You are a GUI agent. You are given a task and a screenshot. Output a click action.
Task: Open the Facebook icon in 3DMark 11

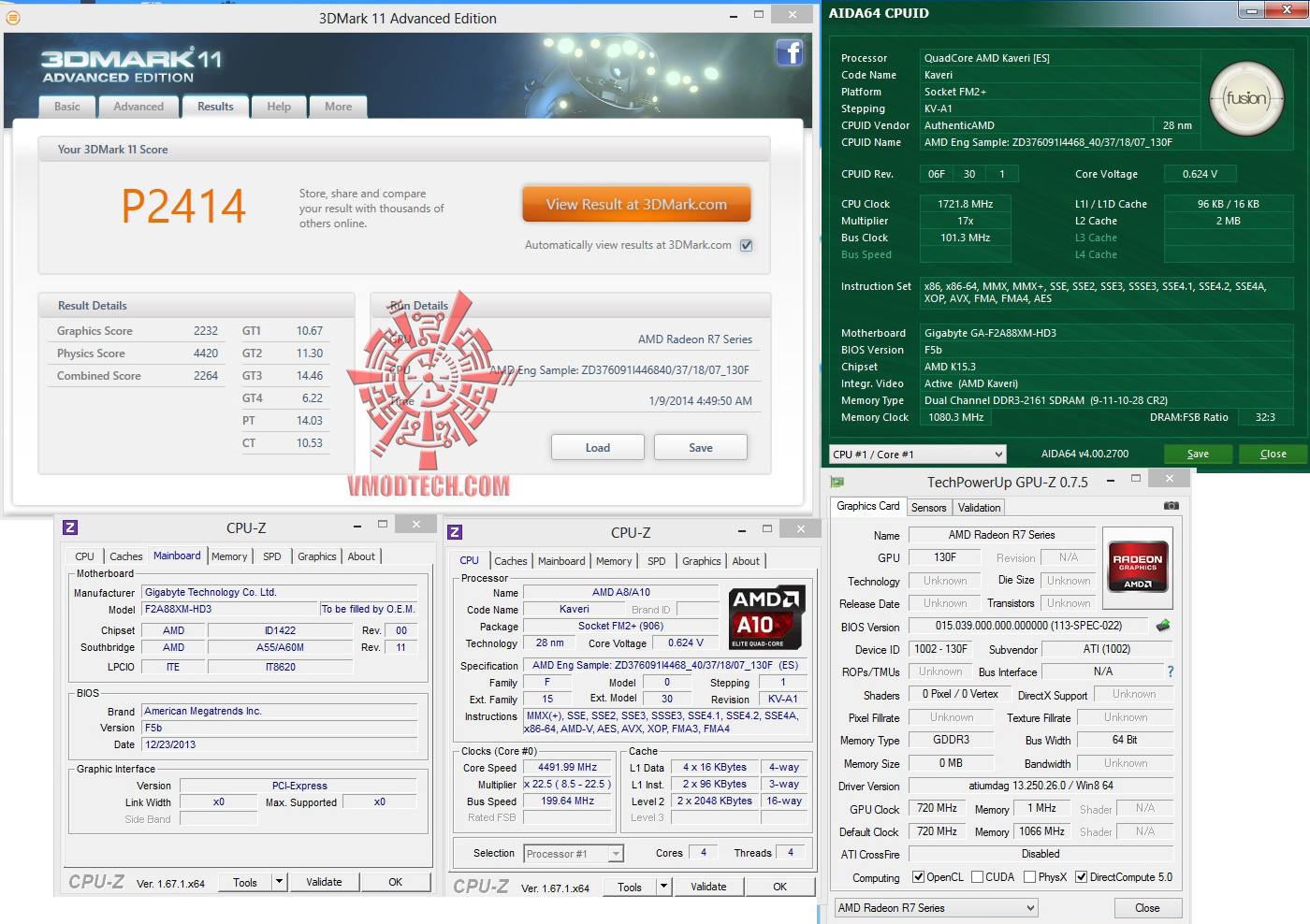click(790, 53)
